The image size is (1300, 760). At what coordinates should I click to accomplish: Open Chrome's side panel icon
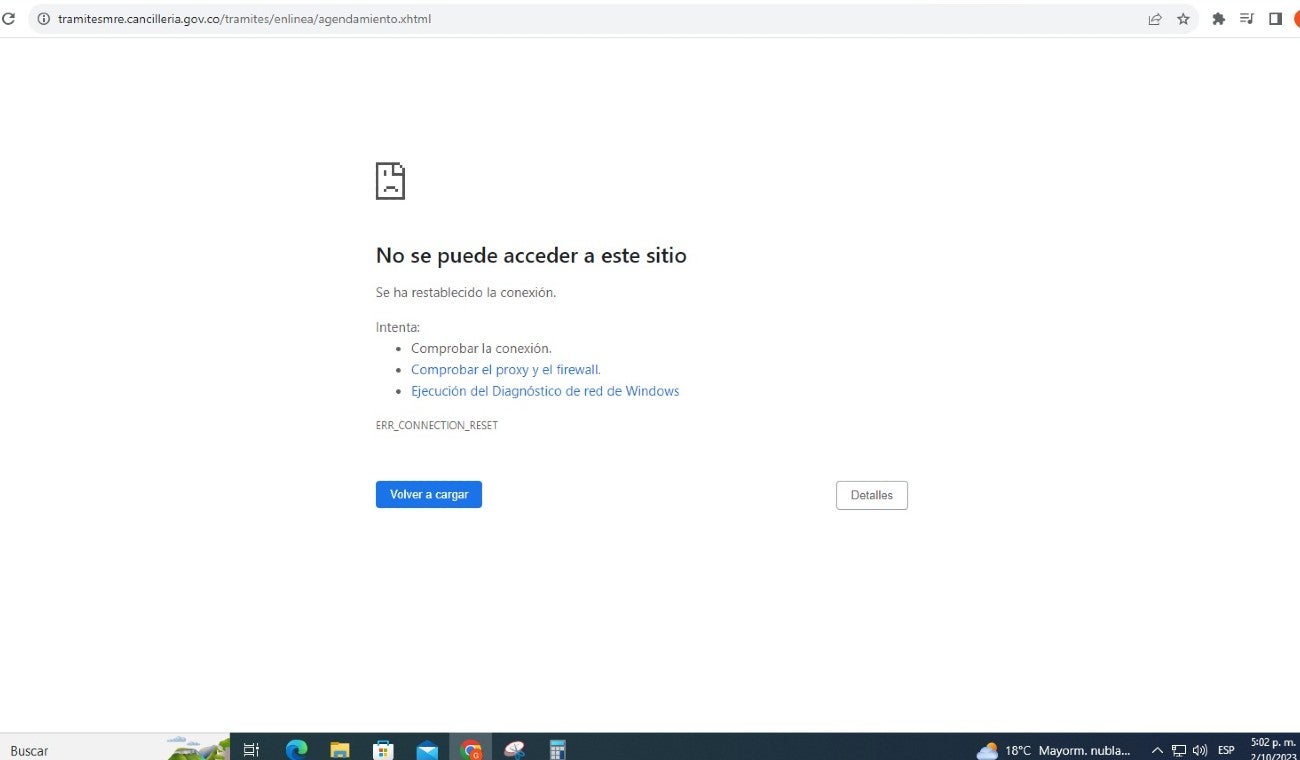click(x=1275, y=18)
